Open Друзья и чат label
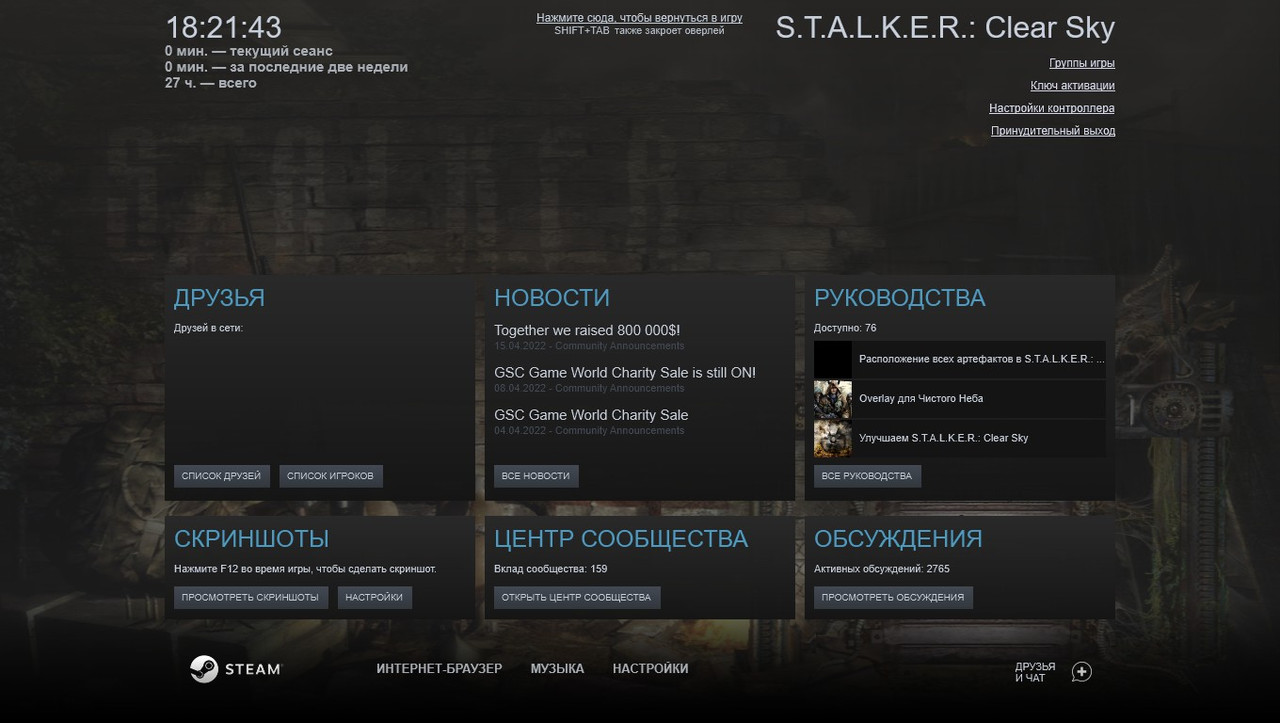Viewport: 1280px width, 723px height. (x=1035, y=672)
